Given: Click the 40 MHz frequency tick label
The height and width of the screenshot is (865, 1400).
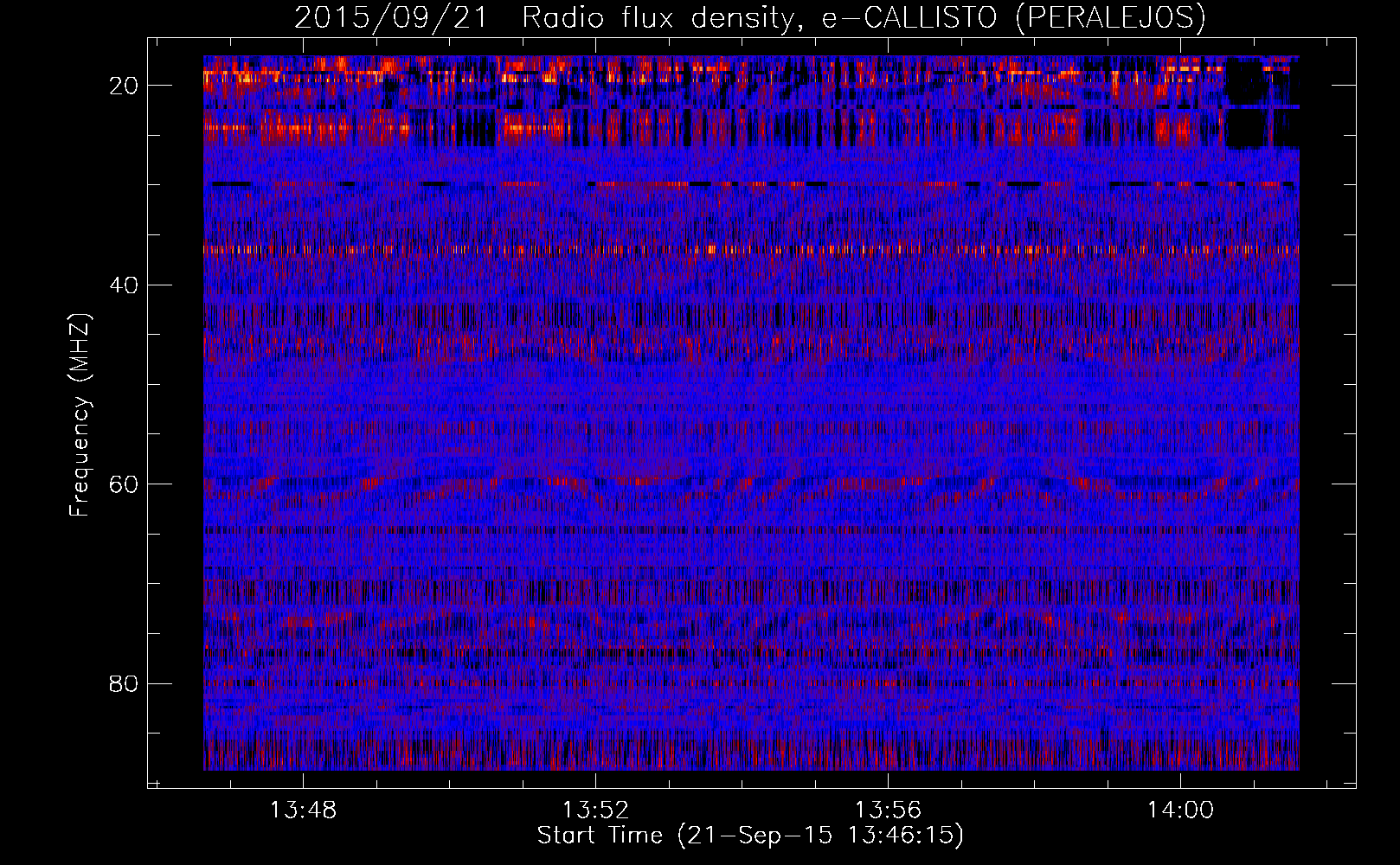Looking at the screenshot, I should (125, 285).
